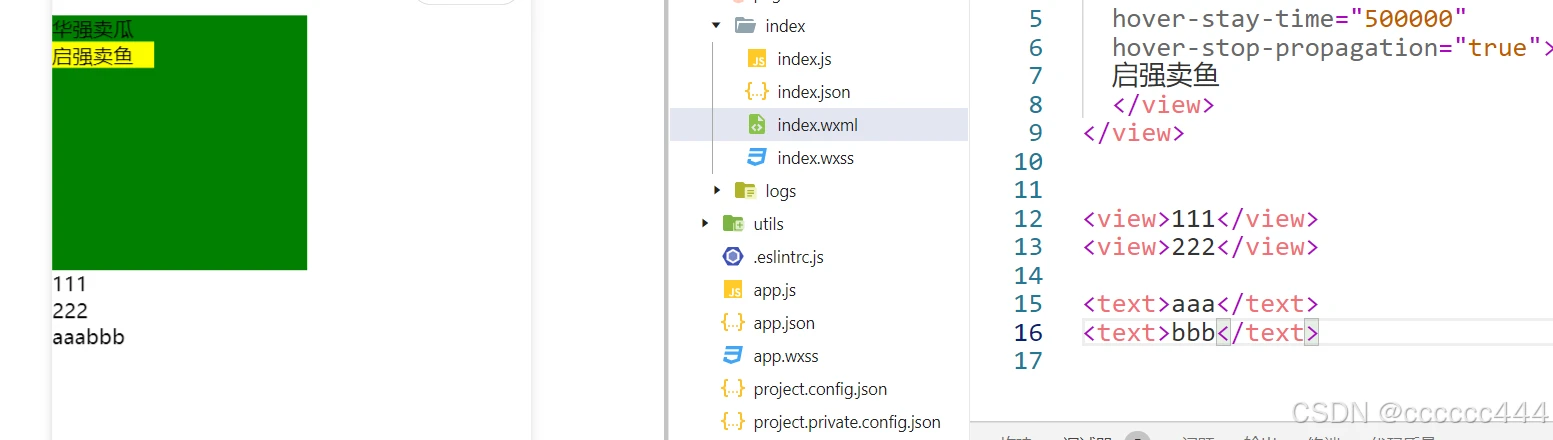Open project.config.json file
Image resolution: width=1553 pixels, height=440 pixels.
pos(819,389)
